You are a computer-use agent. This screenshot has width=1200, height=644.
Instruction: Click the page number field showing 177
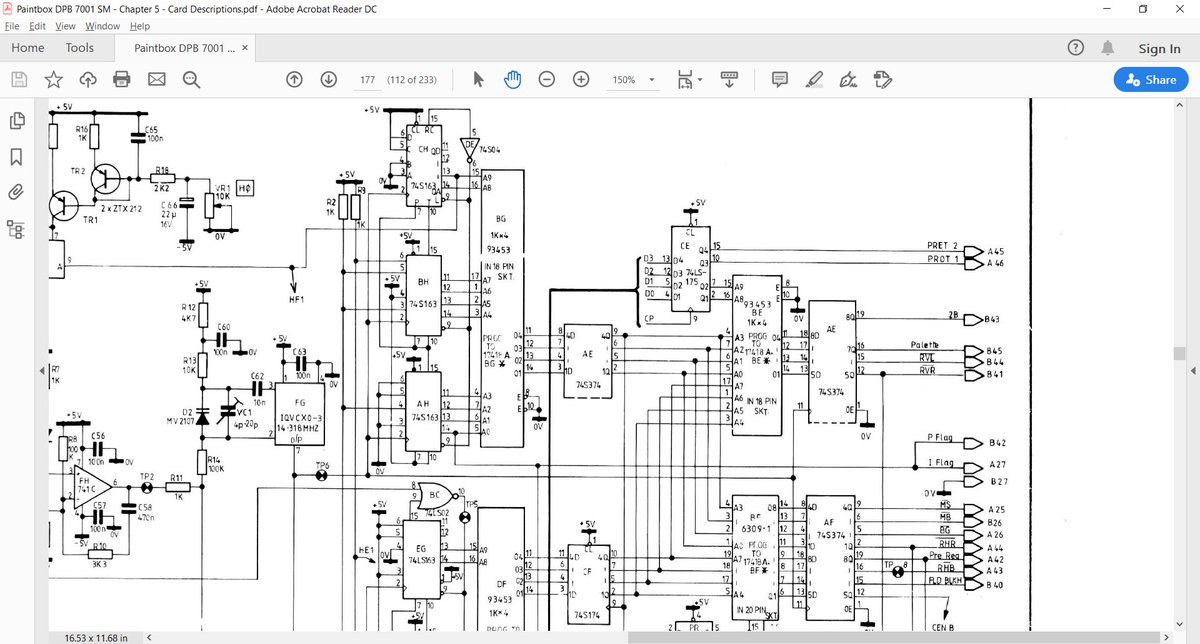[x=367, y=79]
